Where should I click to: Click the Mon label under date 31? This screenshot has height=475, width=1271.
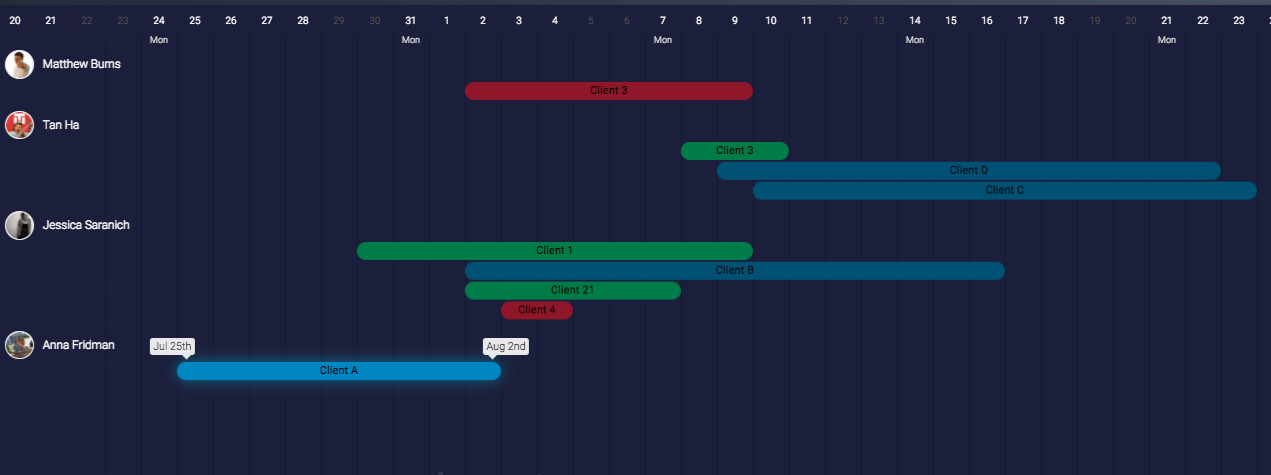click(411, 40)
